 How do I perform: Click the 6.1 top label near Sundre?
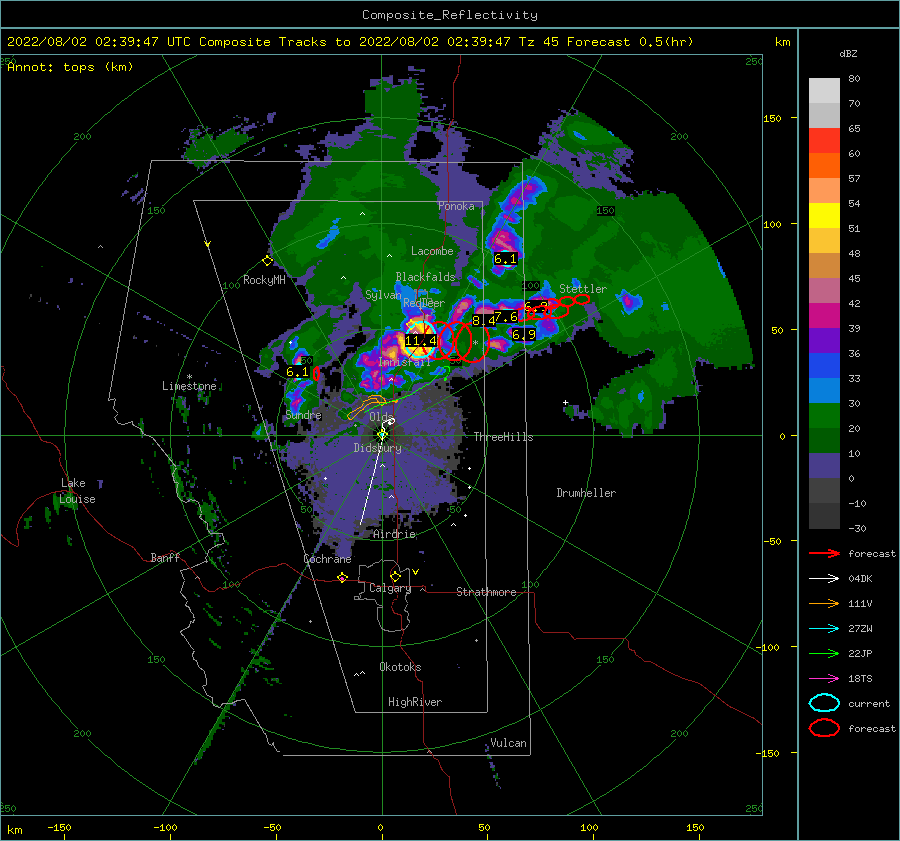pyautogui.click(x=297, y=371)
